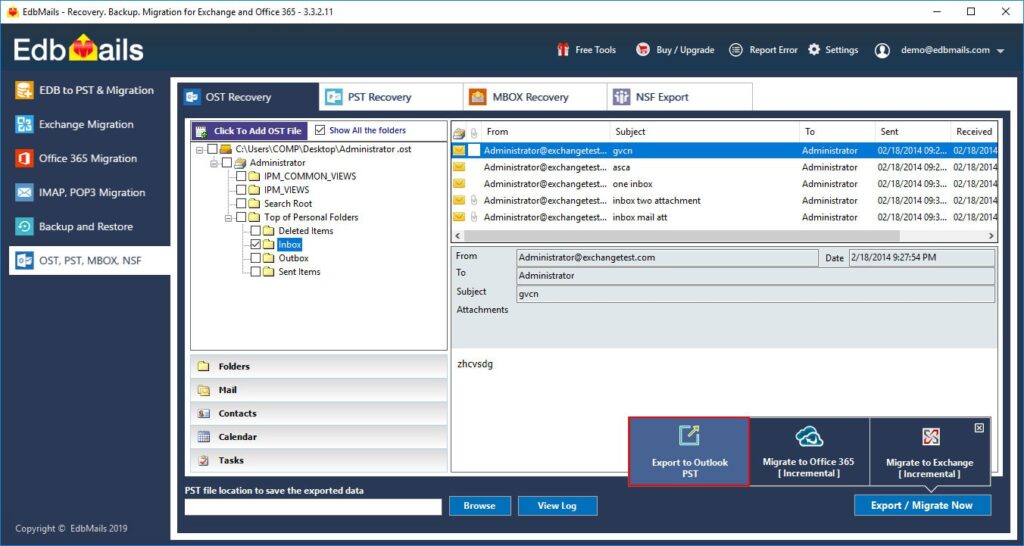This screenshot has height=546, width=1024.
Task: Click the Click To Add OST File button
Action: pos(250,131)
